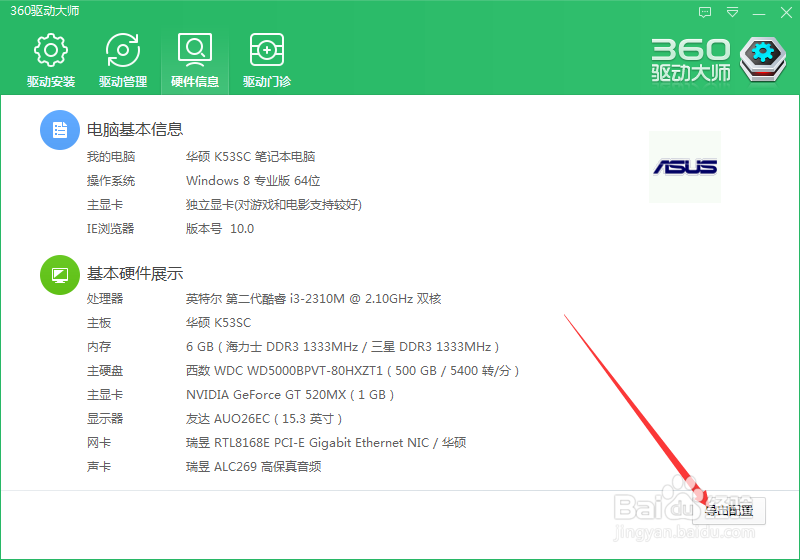Click the feedback message icon in title bar
The image size is (800, 560).
pos(705,12)
